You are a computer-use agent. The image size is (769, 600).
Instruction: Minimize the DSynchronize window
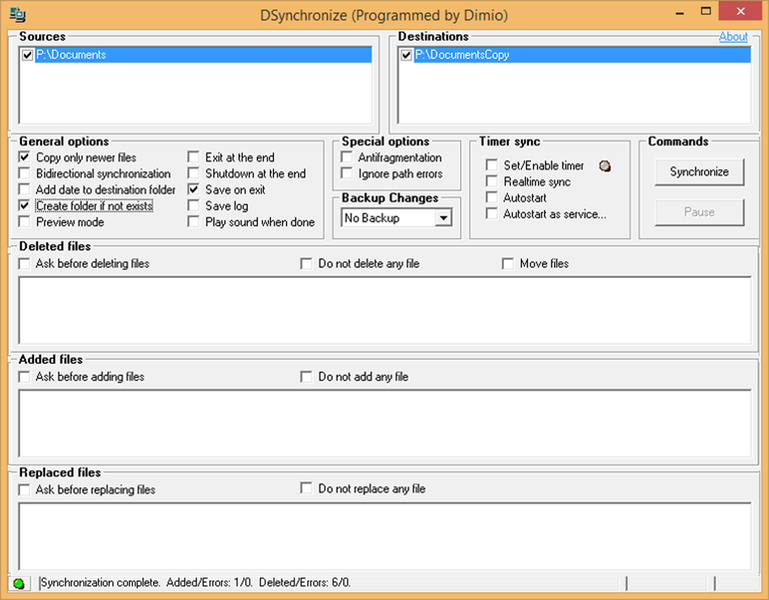point(680,13)
